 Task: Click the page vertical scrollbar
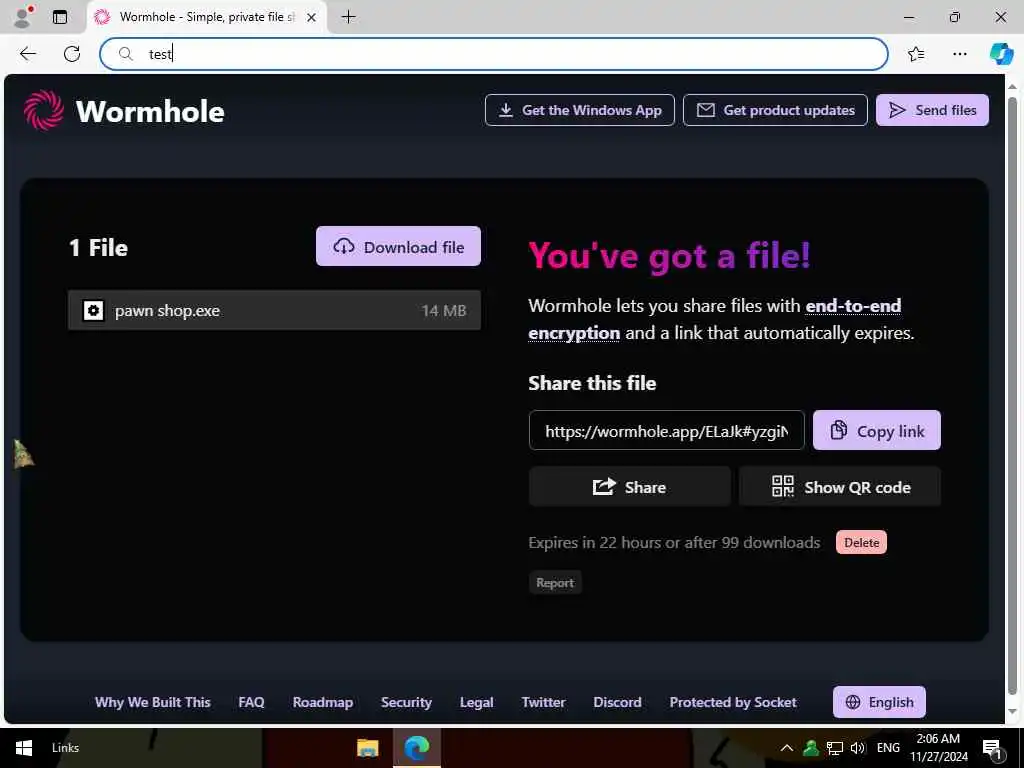1012,397
